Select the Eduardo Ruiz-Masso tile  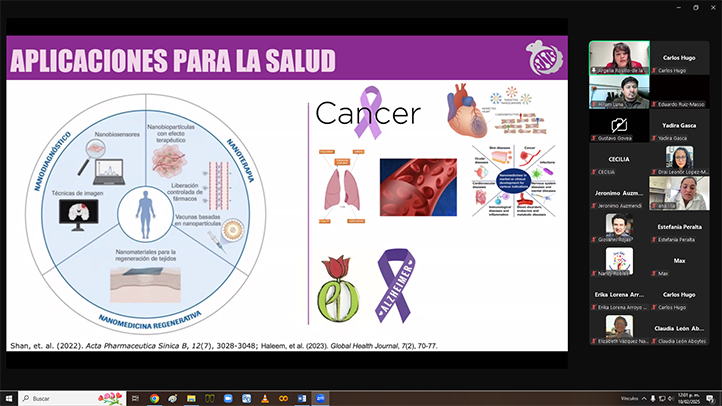click(679, 92)
